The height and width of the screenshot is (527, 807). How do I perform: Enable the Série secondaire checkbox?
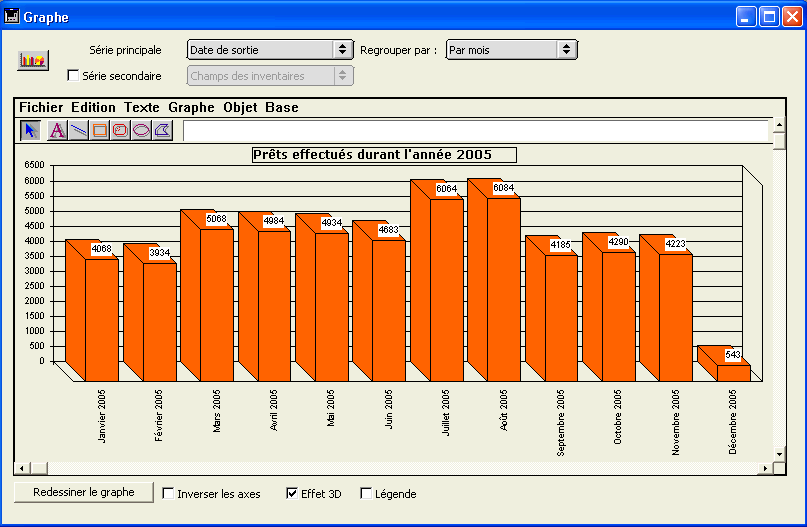click(x=73, y=76)
